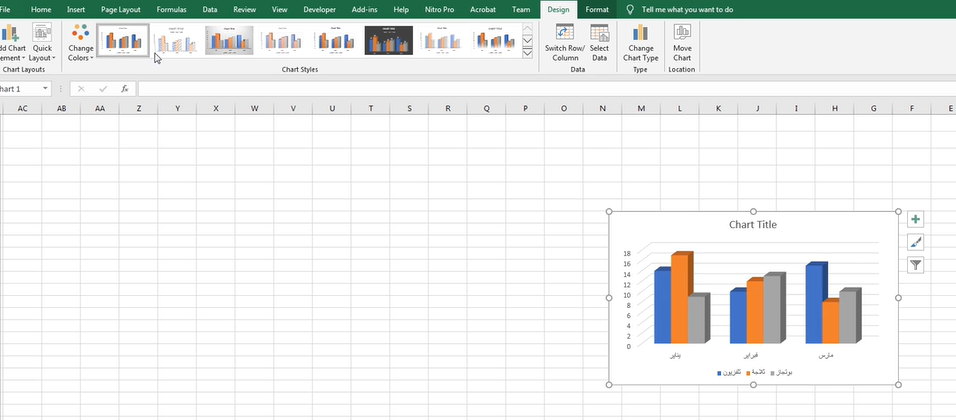Select the eighth chart style thumbnail

click(494, 40)
